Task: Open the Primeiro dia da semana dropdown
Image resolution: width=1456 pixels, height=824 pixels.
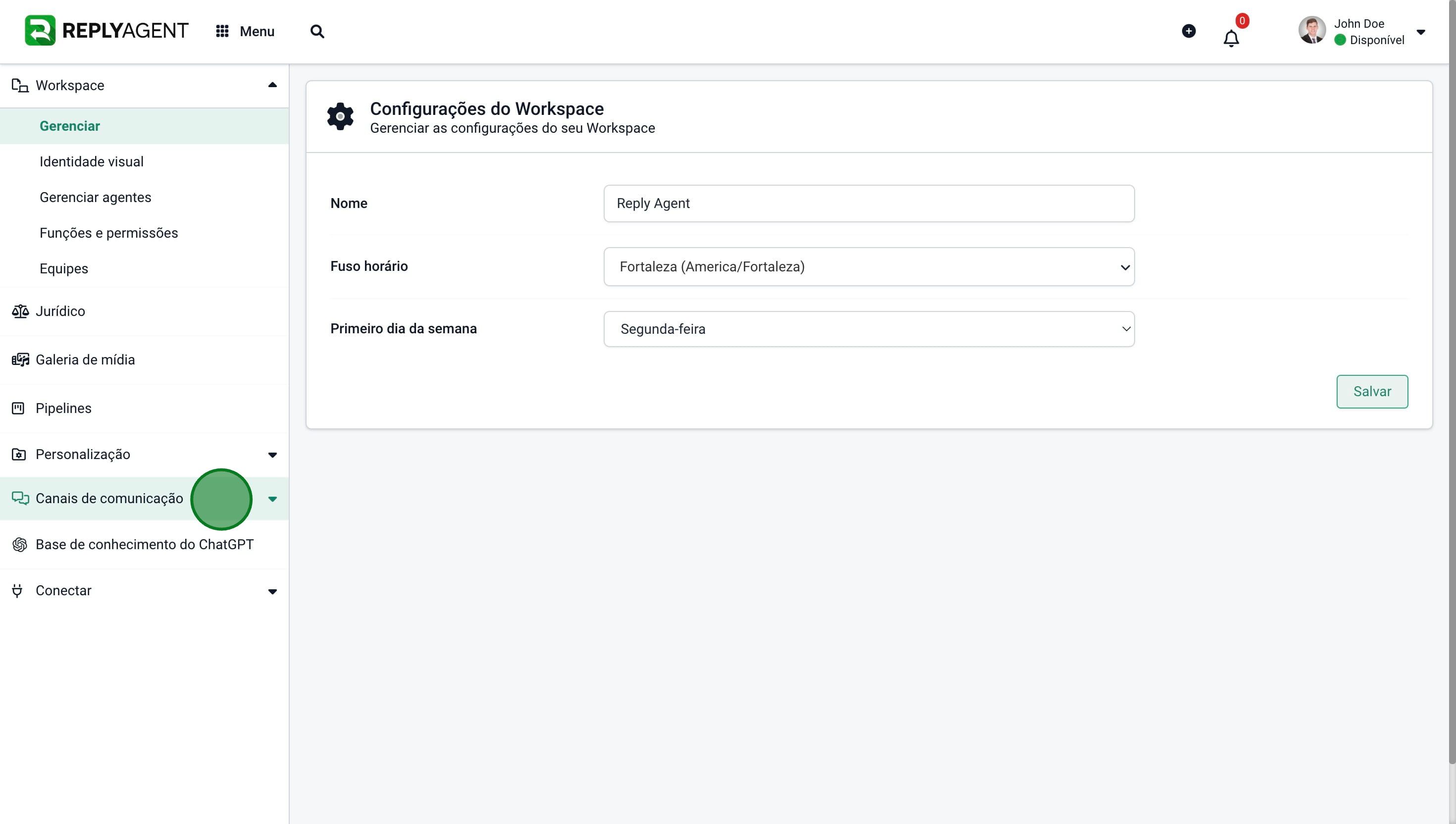Action: (x=869, y=329)
